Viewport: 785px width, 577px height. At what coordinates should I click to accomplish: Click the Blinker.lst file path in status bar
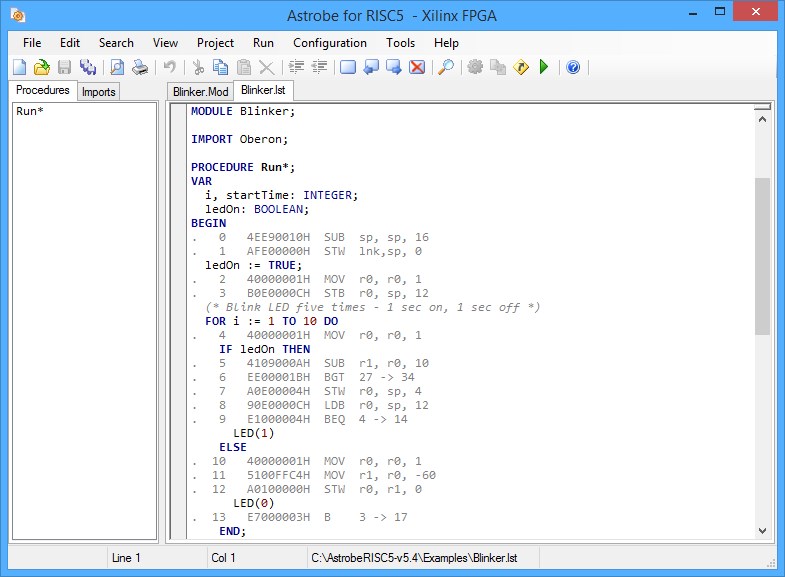tap(414, 558)
